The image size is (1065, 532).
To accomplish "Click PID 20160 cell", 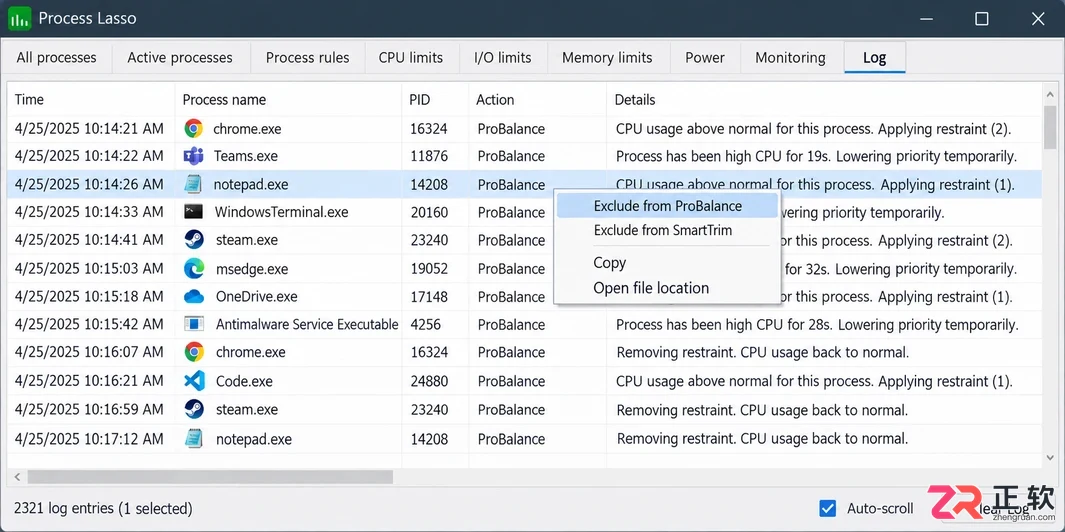I will tap(429, 212).
